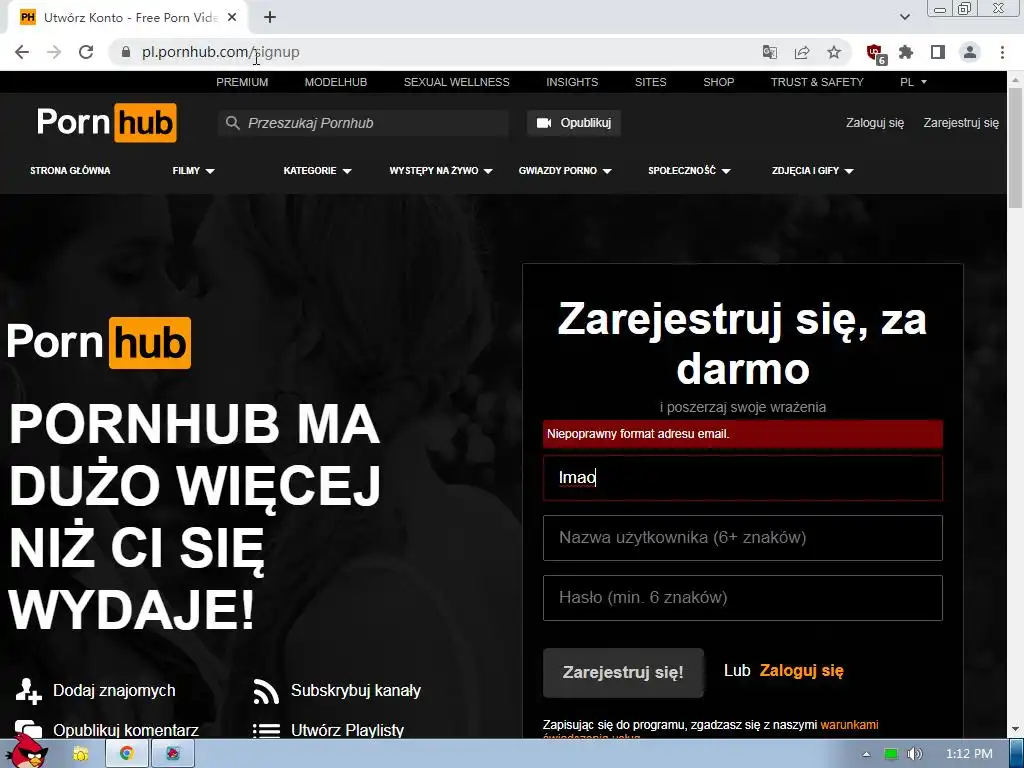Click the Hasło password field

click(x=743, y=598)
